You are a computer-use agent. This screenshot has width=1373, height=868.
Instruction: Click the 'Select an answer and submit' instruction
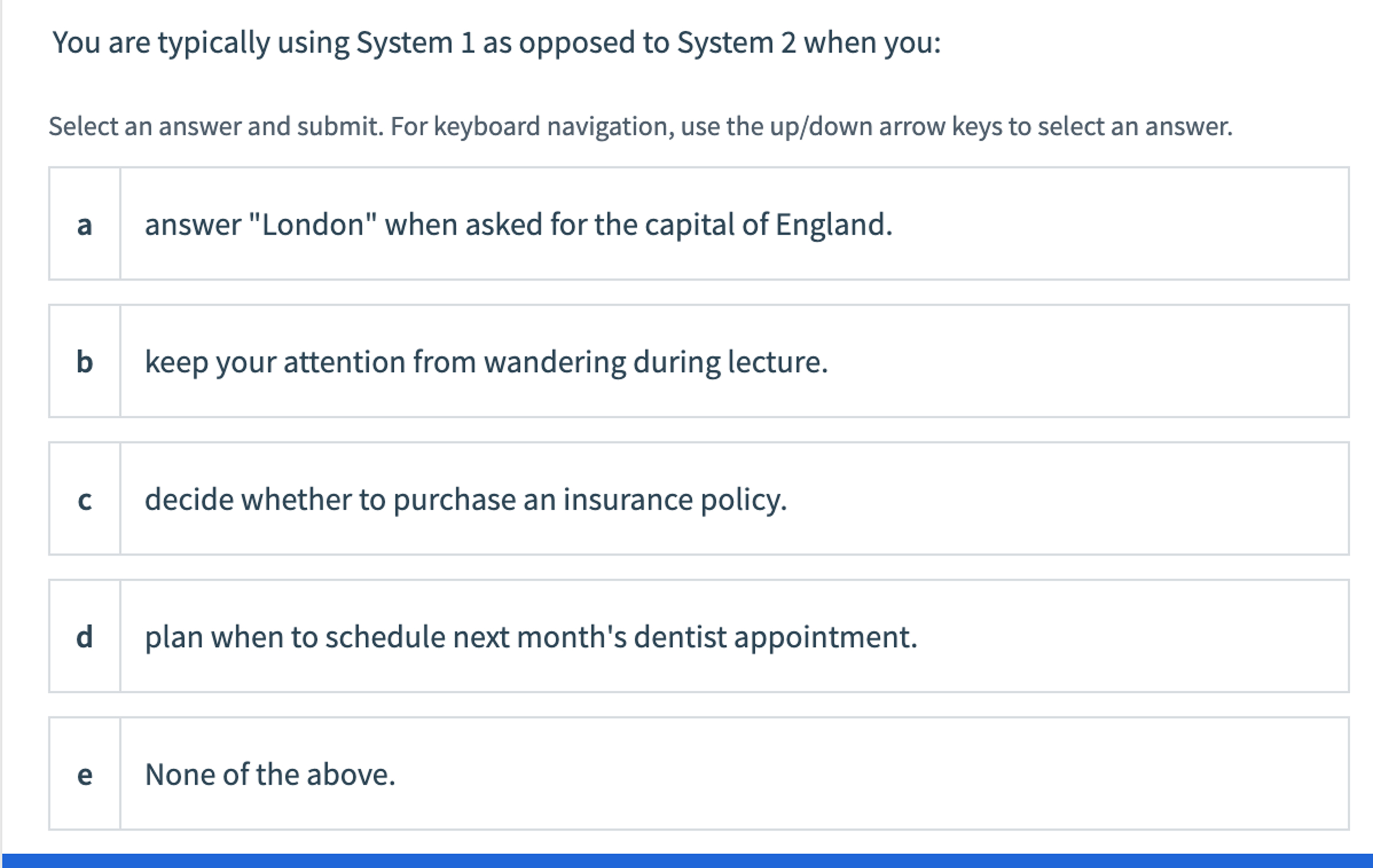point(640,126)
